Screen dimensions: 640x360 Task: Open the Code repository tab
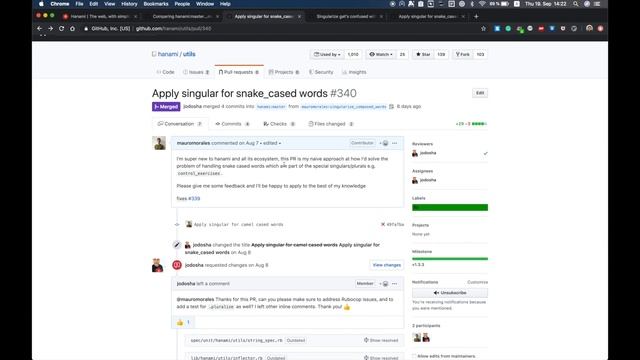click(165, 72)
